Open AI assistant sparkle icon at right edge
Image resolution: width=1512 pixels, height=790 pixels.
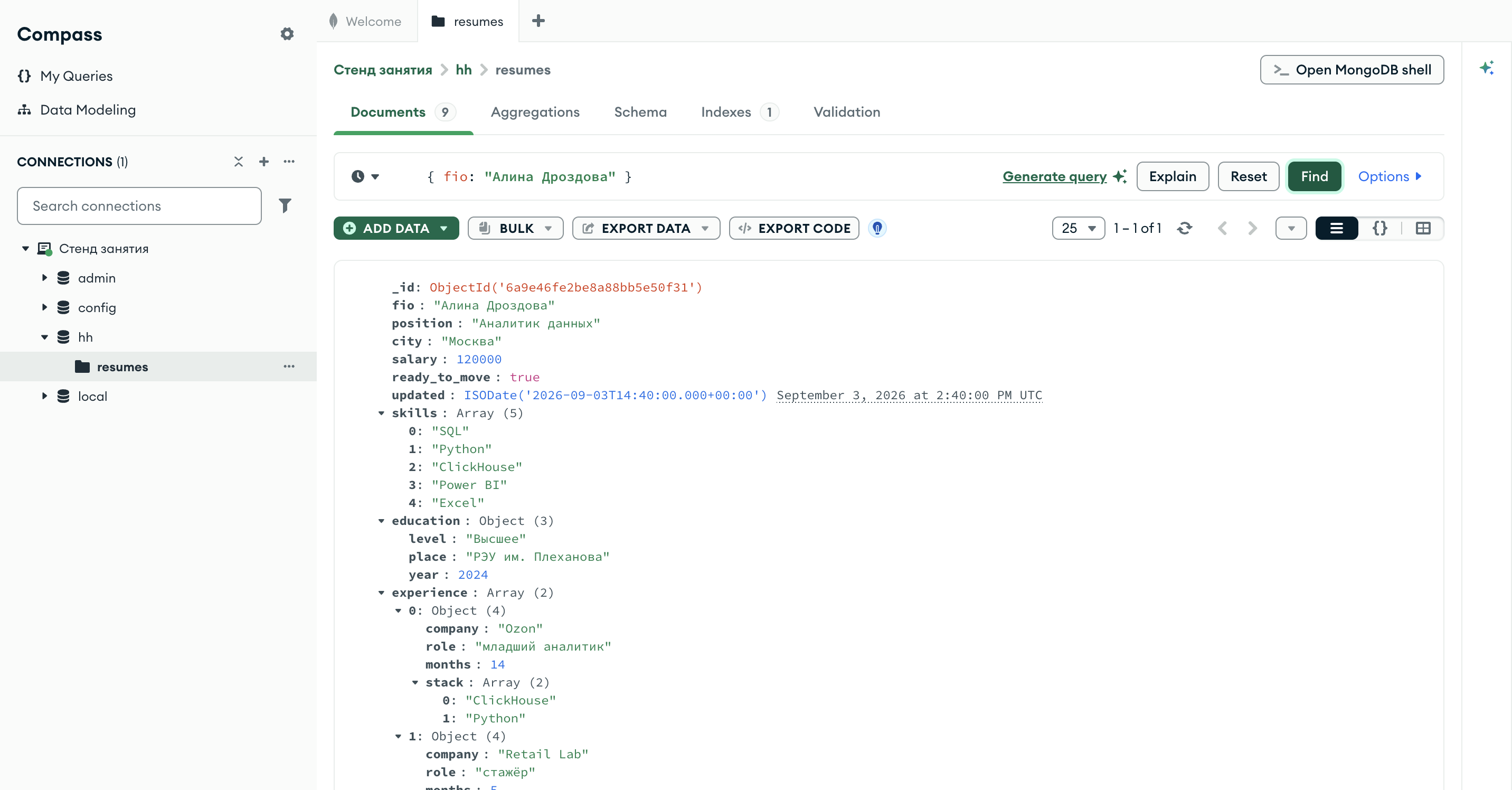(1486, 68)
